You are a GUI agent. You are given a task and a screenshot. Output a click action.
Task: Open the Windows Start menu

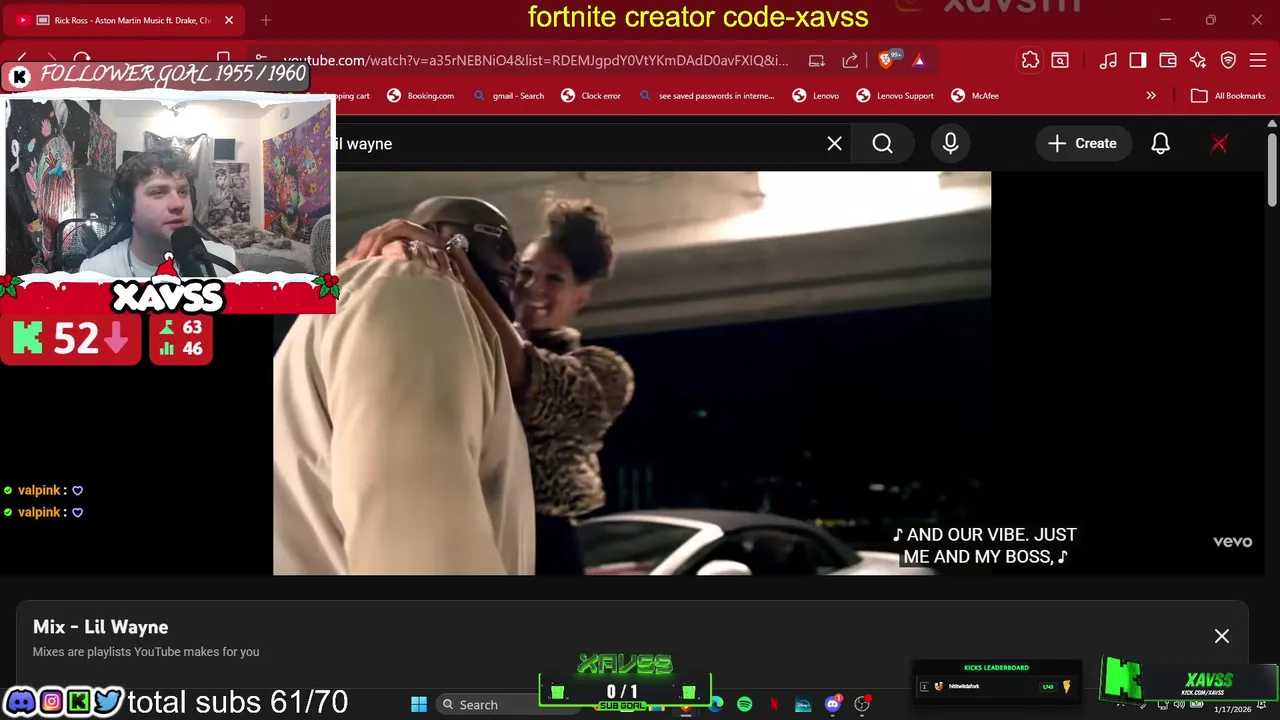point(419,705)
